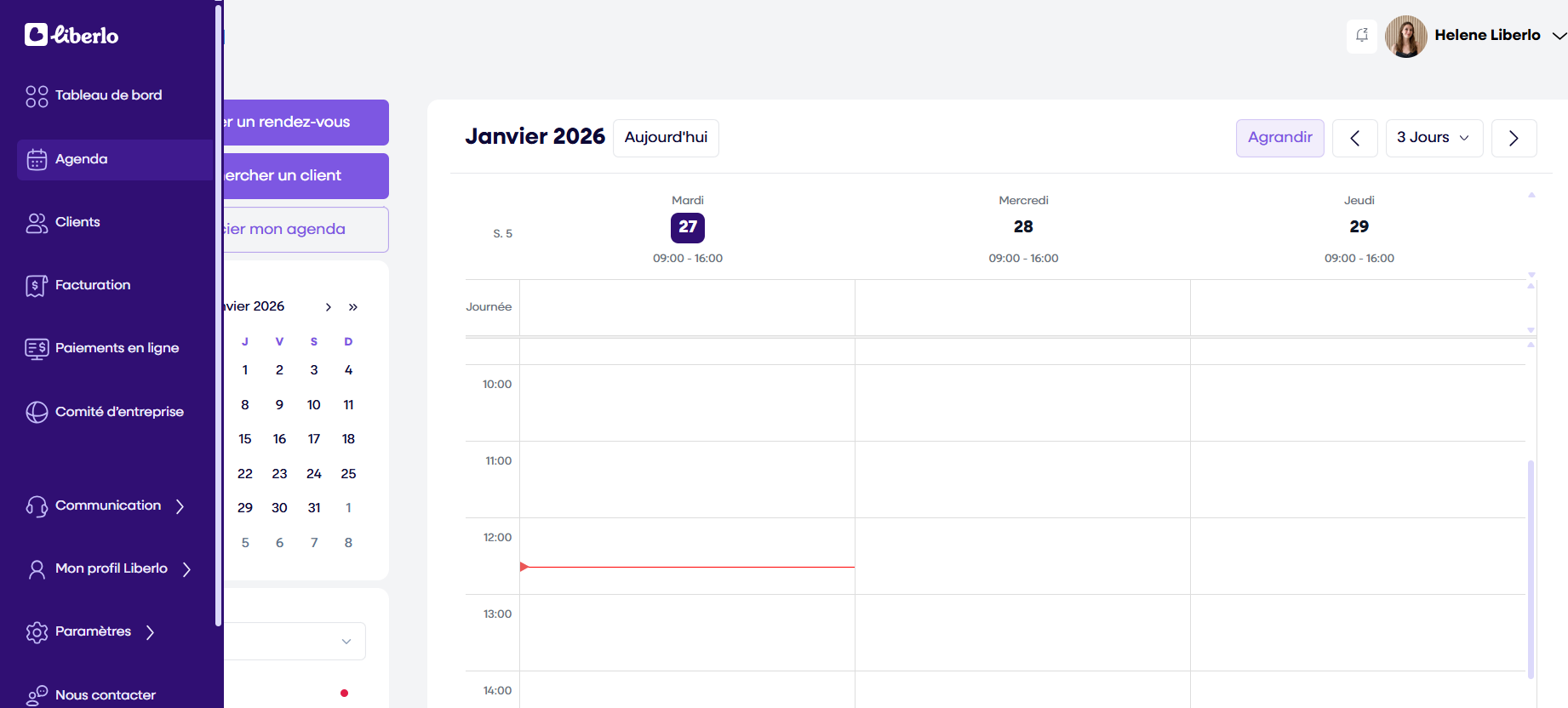
Task: Open Helene Liberlo account dropdown
Action: click(x=1558, y=36)
